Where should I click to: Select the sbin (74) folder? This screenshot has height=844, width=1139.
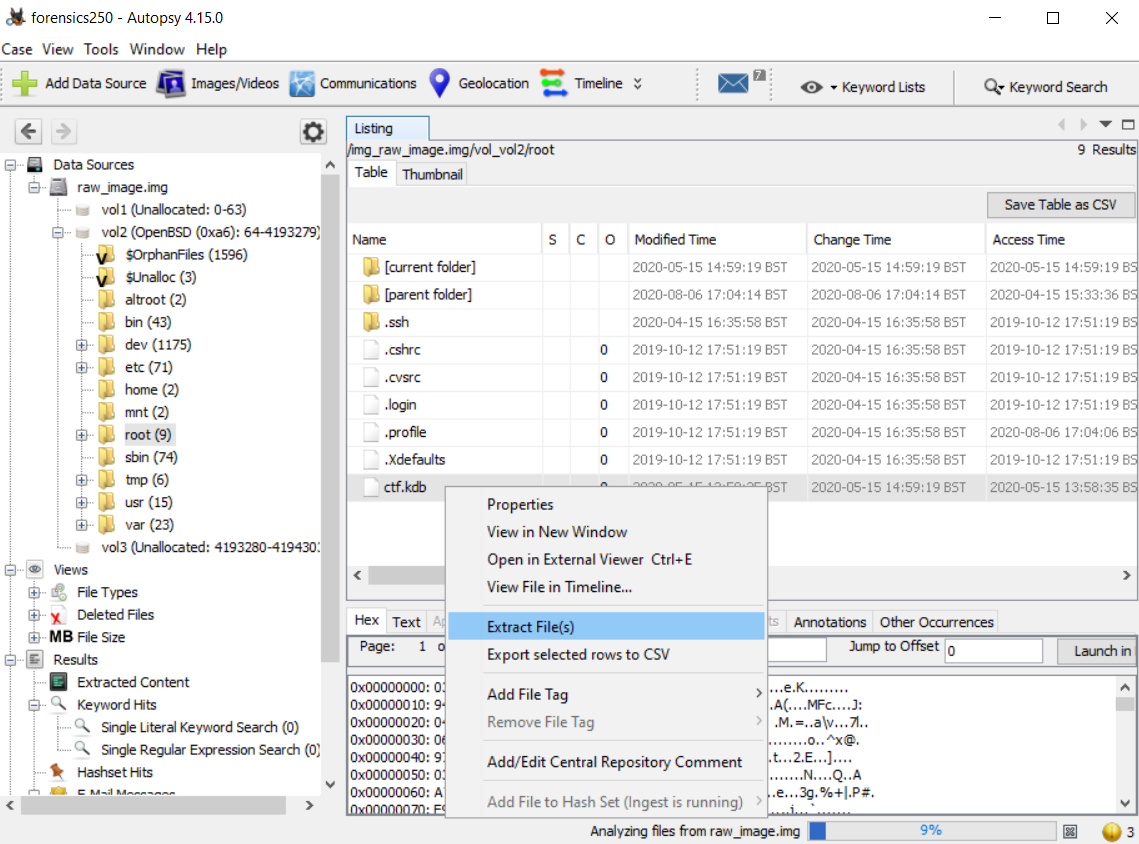pos(150,458)
